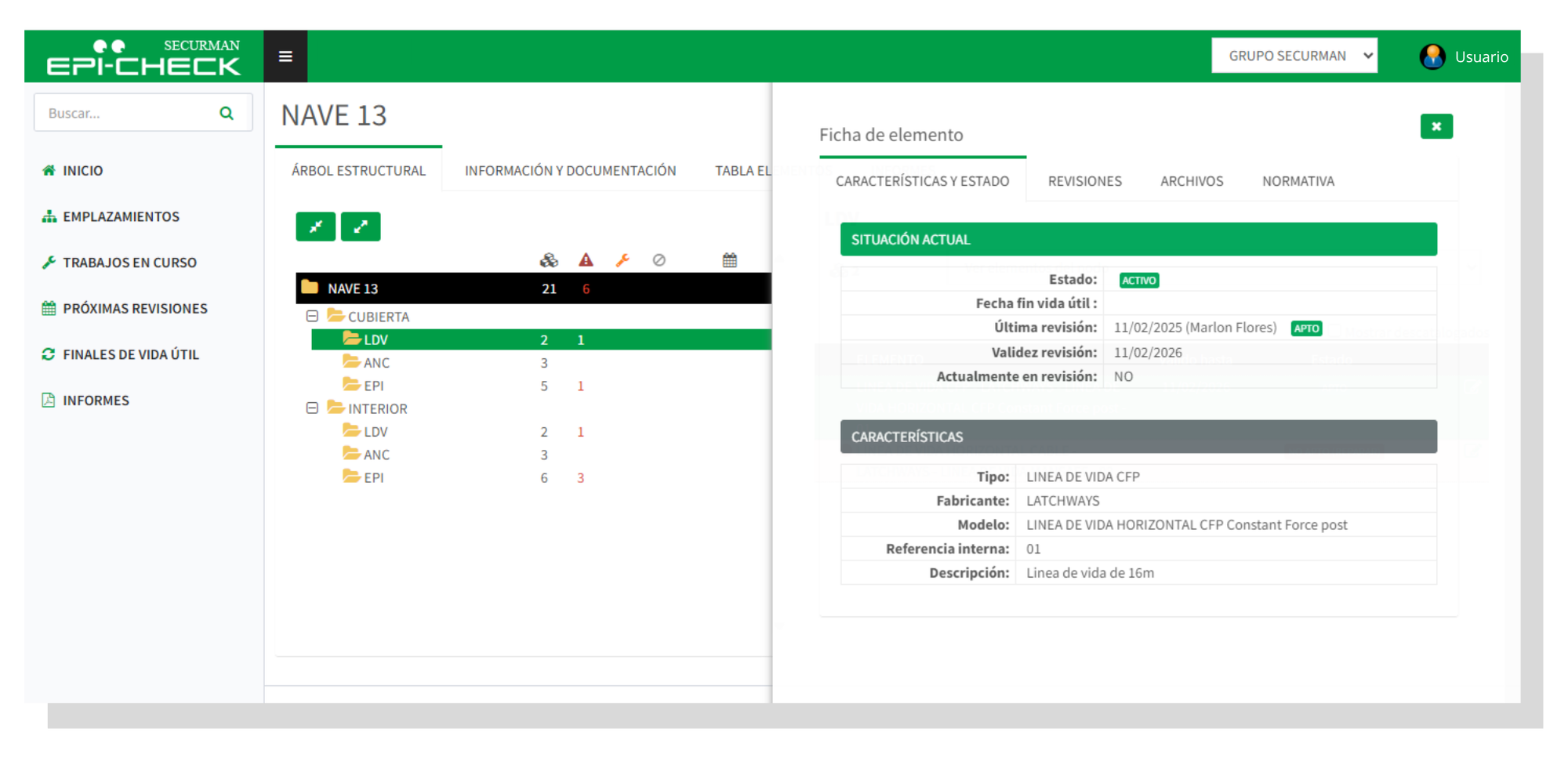Go to PRÓXIMAS REVISIONES in sidebar
Image resolution: width=1568 pixels, height=758 pixels.
(x=135, y=309)
